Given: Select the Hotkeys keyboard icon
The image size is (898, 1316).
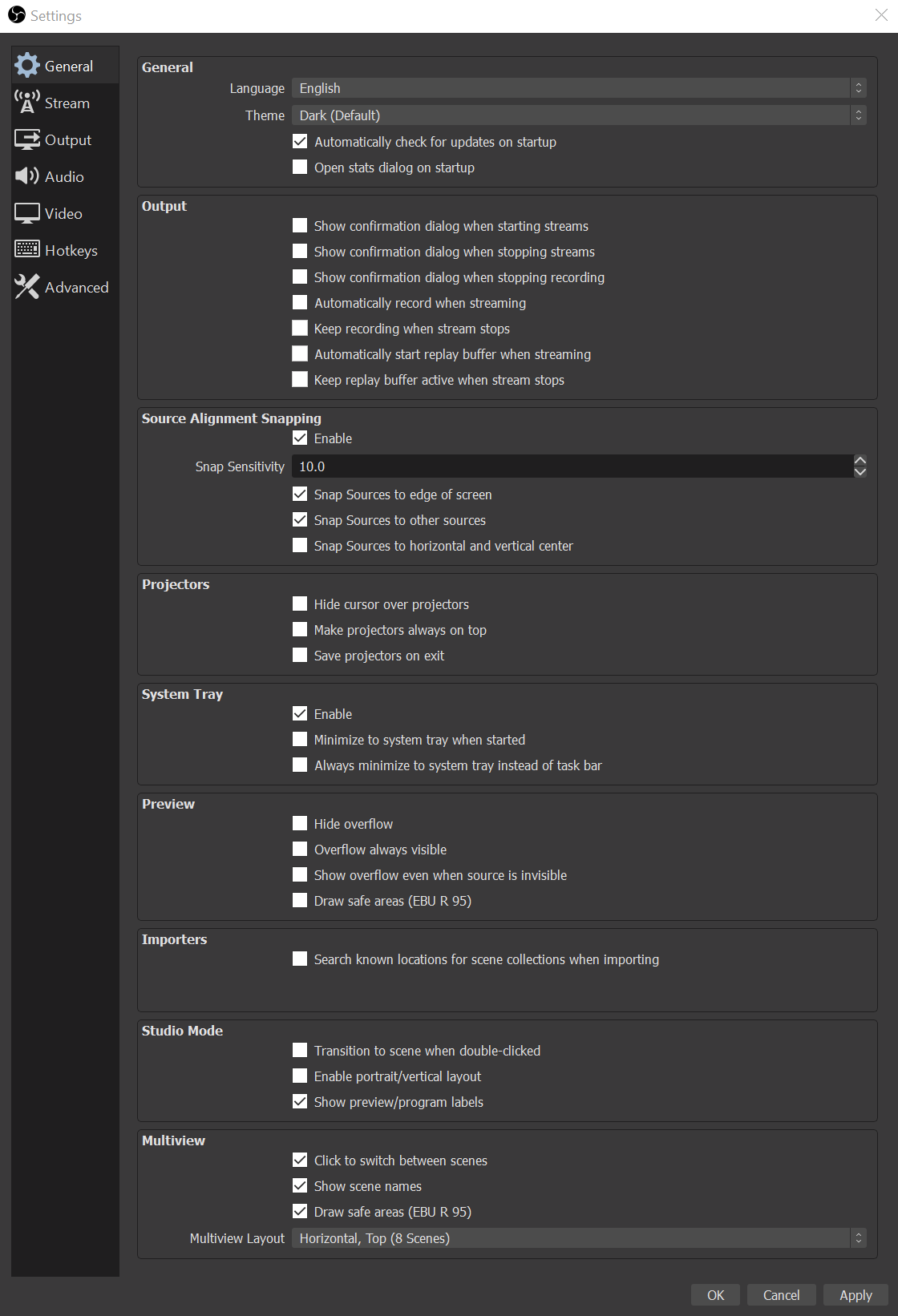Looking at the screenshot, I should [x=27, y=250].
